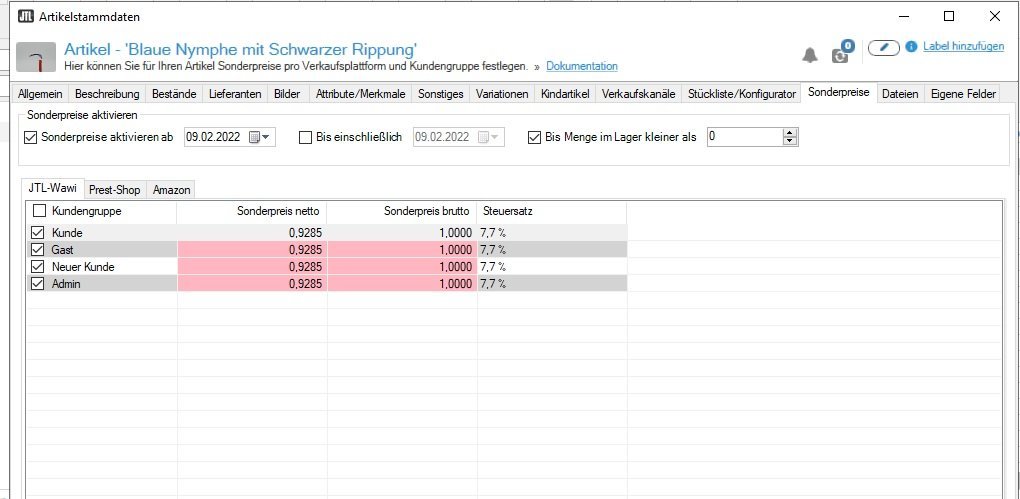
Task: Open the Dokumentation link
Action: 582,66
